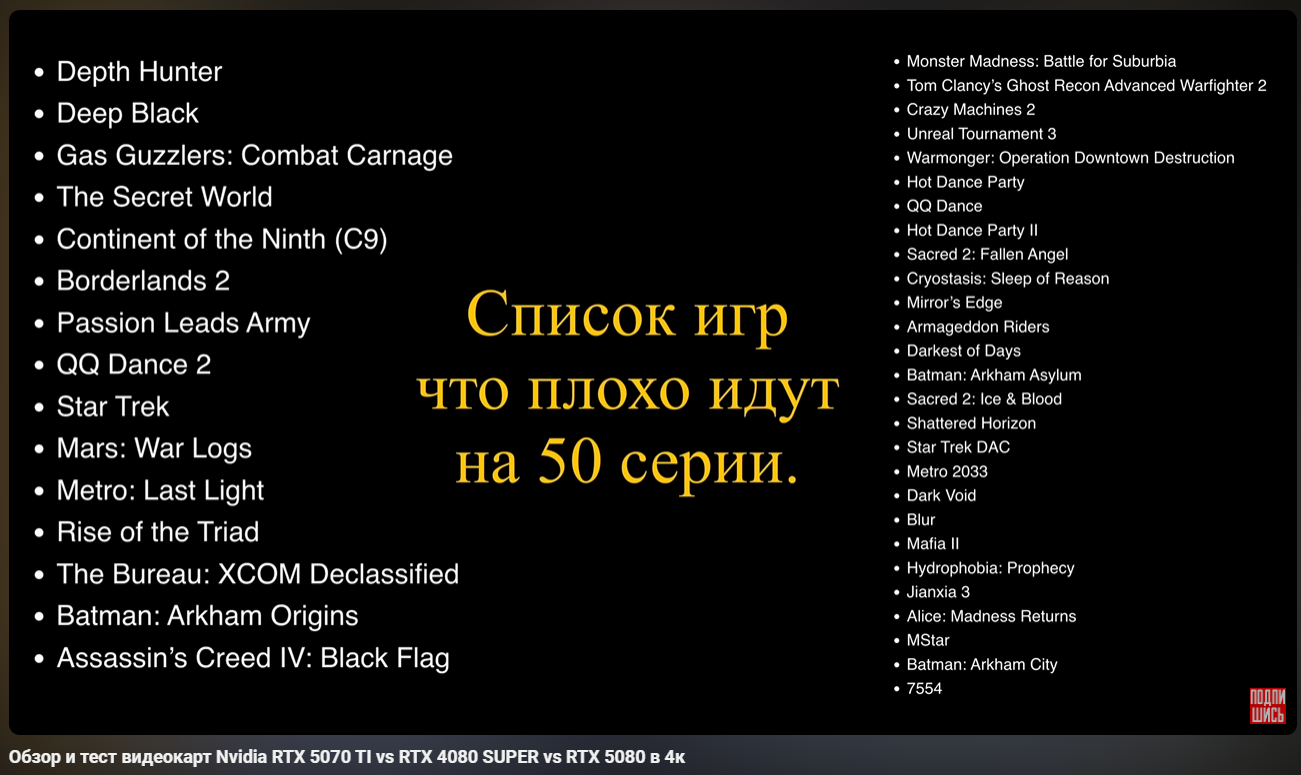Select 'Metro 2033' entry
This screenshot has width=1301, height=775.
click(947, 471)
